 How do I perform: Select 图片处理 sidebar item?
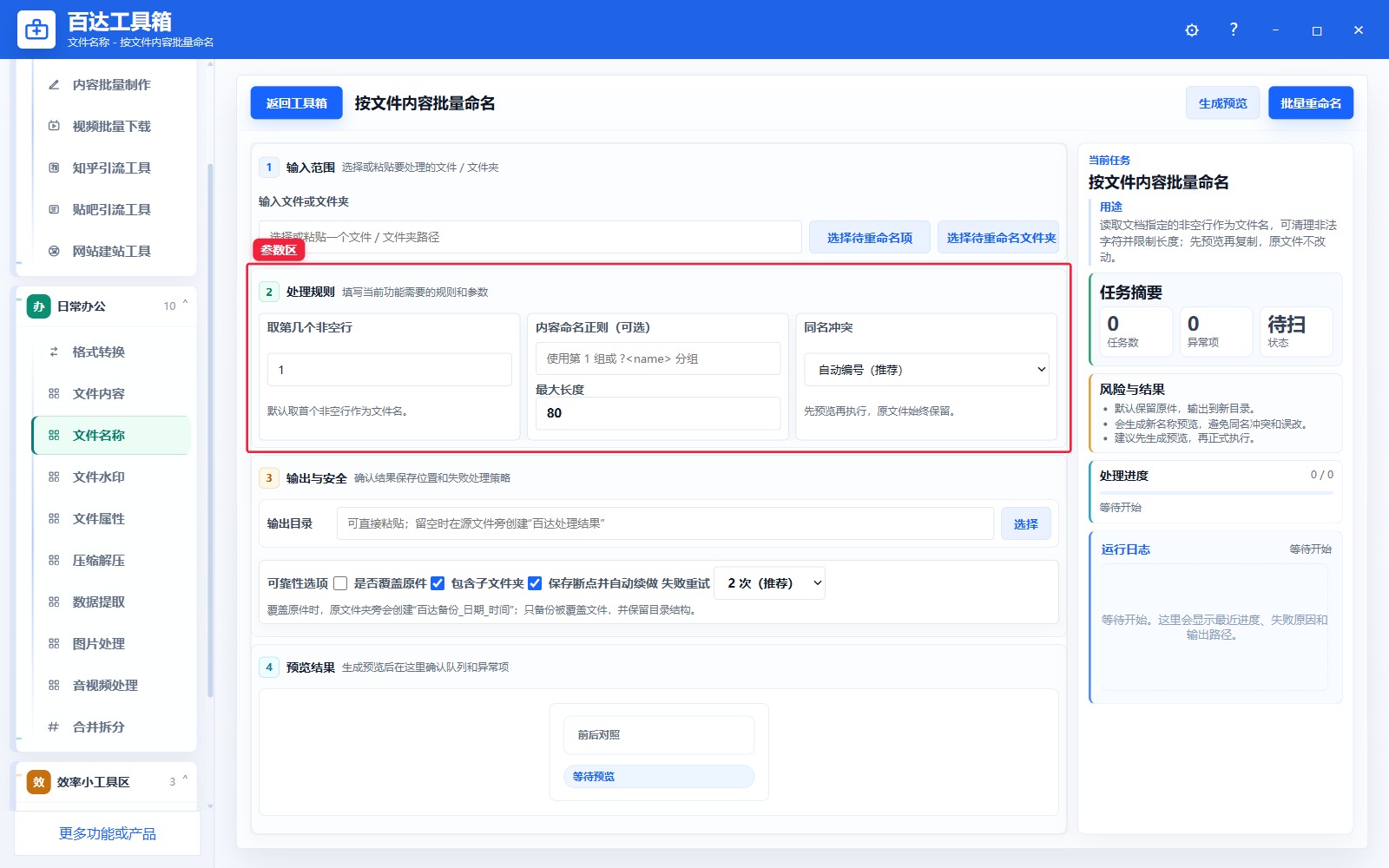click(x=111, y=643)
